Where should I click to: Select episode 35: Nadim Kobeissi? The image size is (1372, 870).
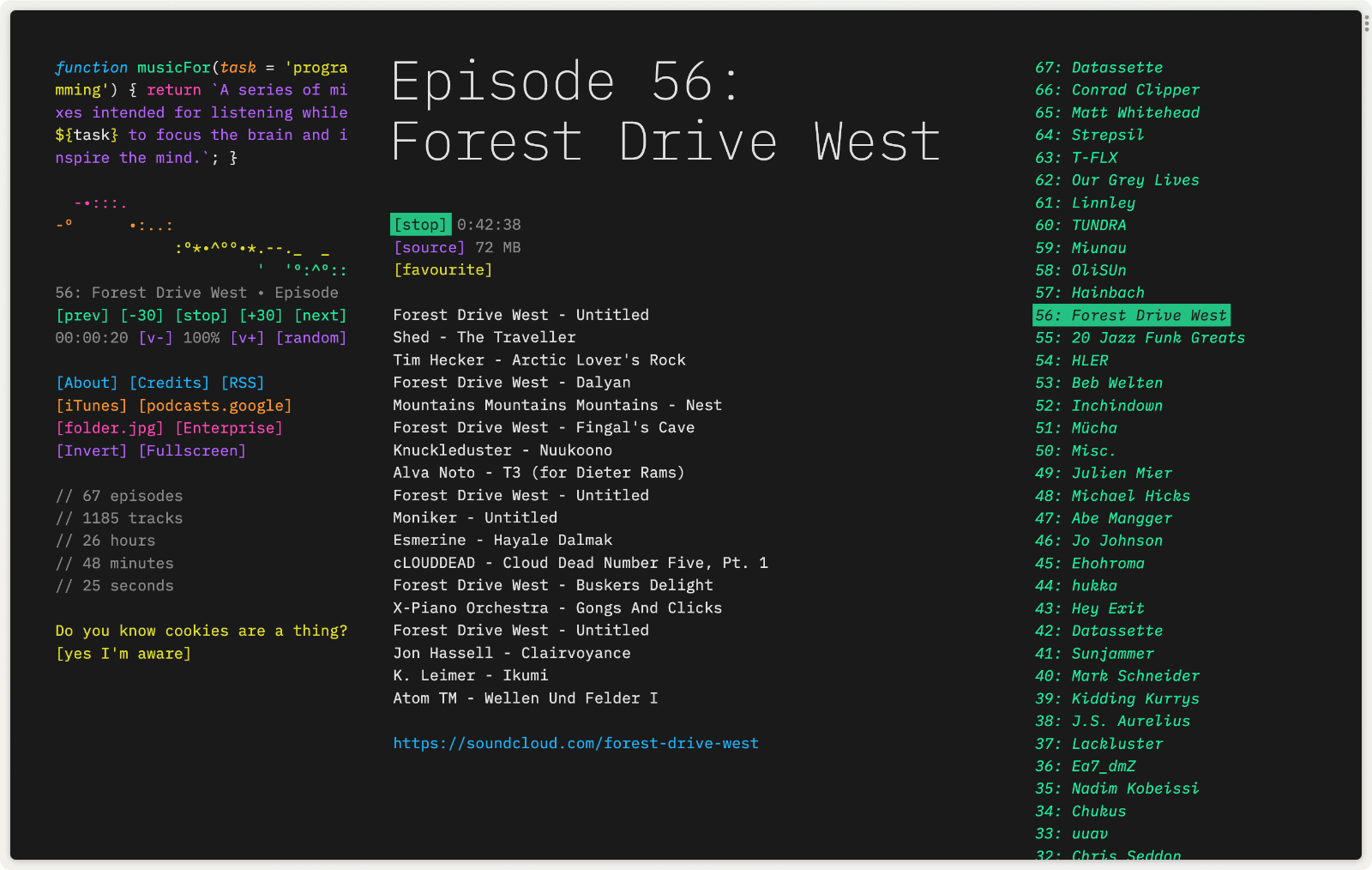click(1117, 788)
